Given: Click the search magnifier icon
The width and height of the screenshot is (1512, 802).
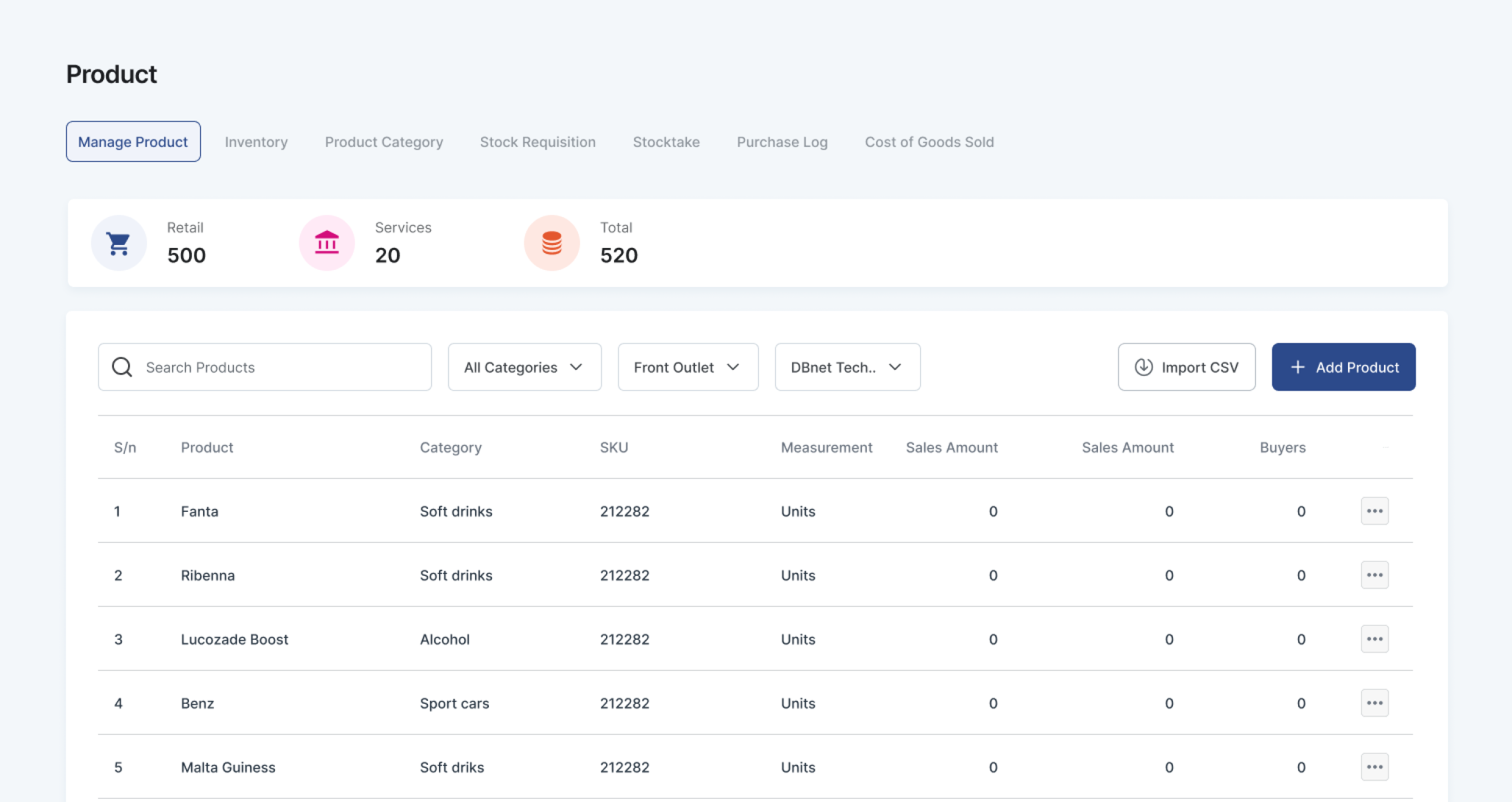Looking at the screenshot, I should 122,367.
